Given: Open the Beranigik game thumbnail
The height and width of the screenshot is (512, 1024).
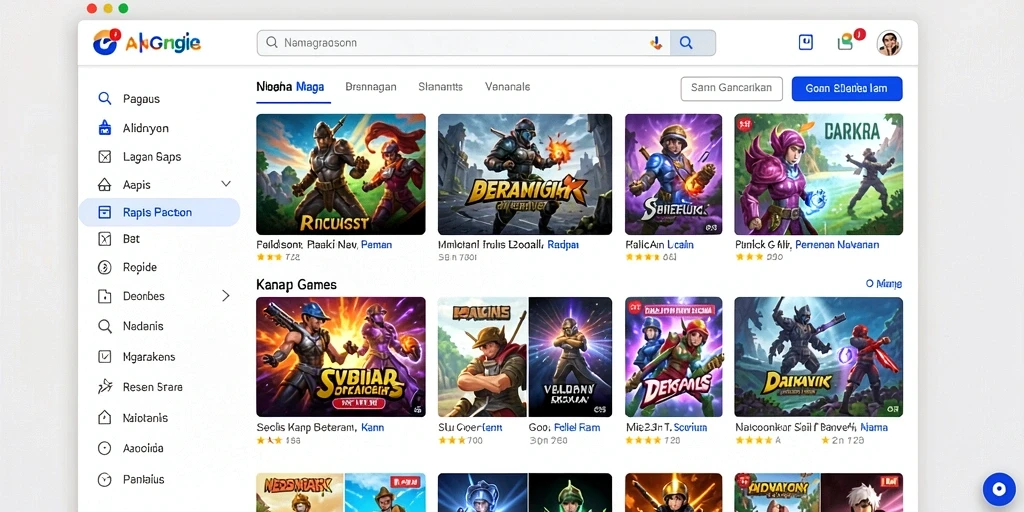Looking at the screenshot, I should (524, 174).
